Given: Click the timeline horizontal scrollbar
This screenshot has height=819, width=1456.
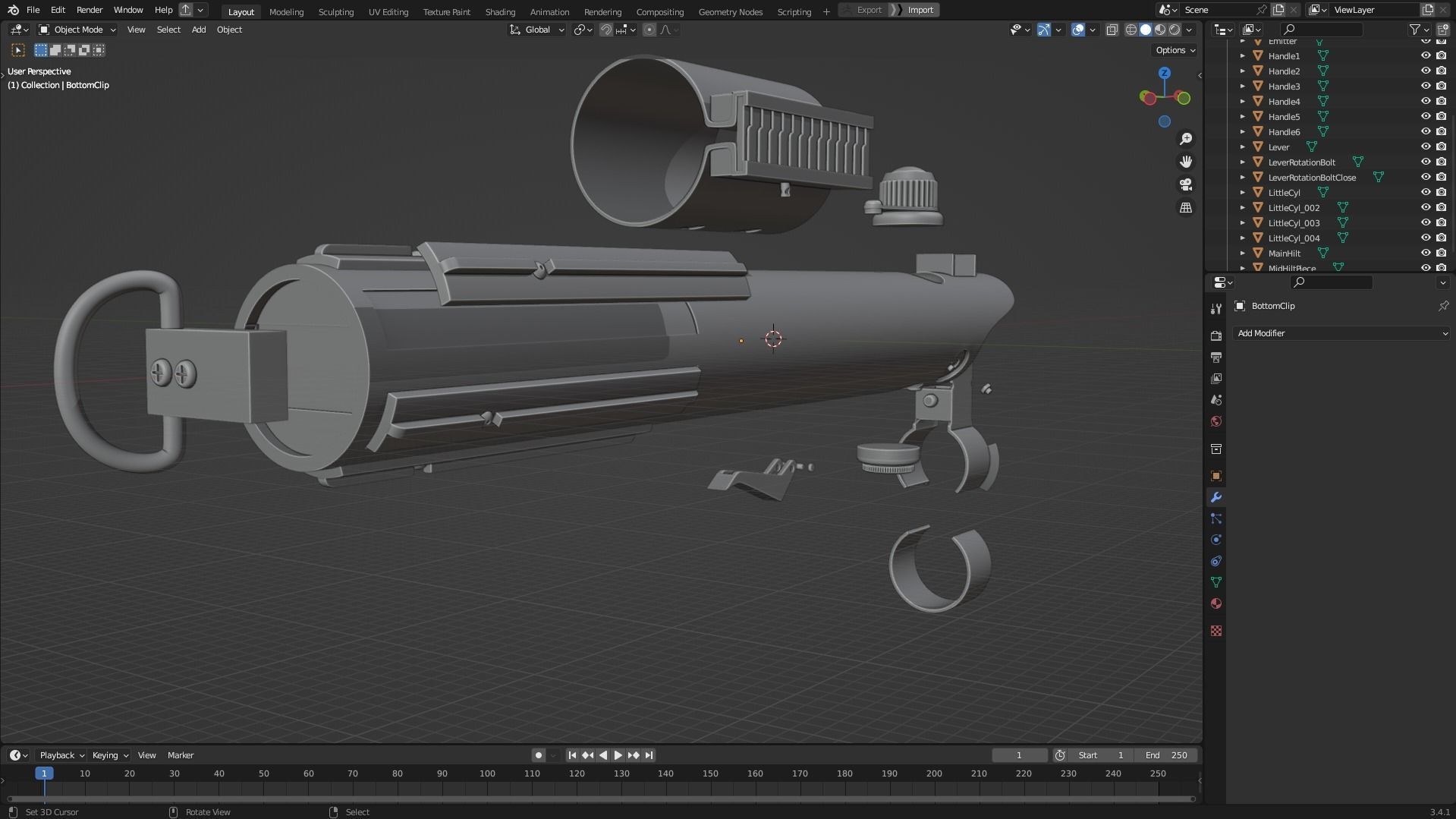Looking at the screenshot, I should point(601,799).
